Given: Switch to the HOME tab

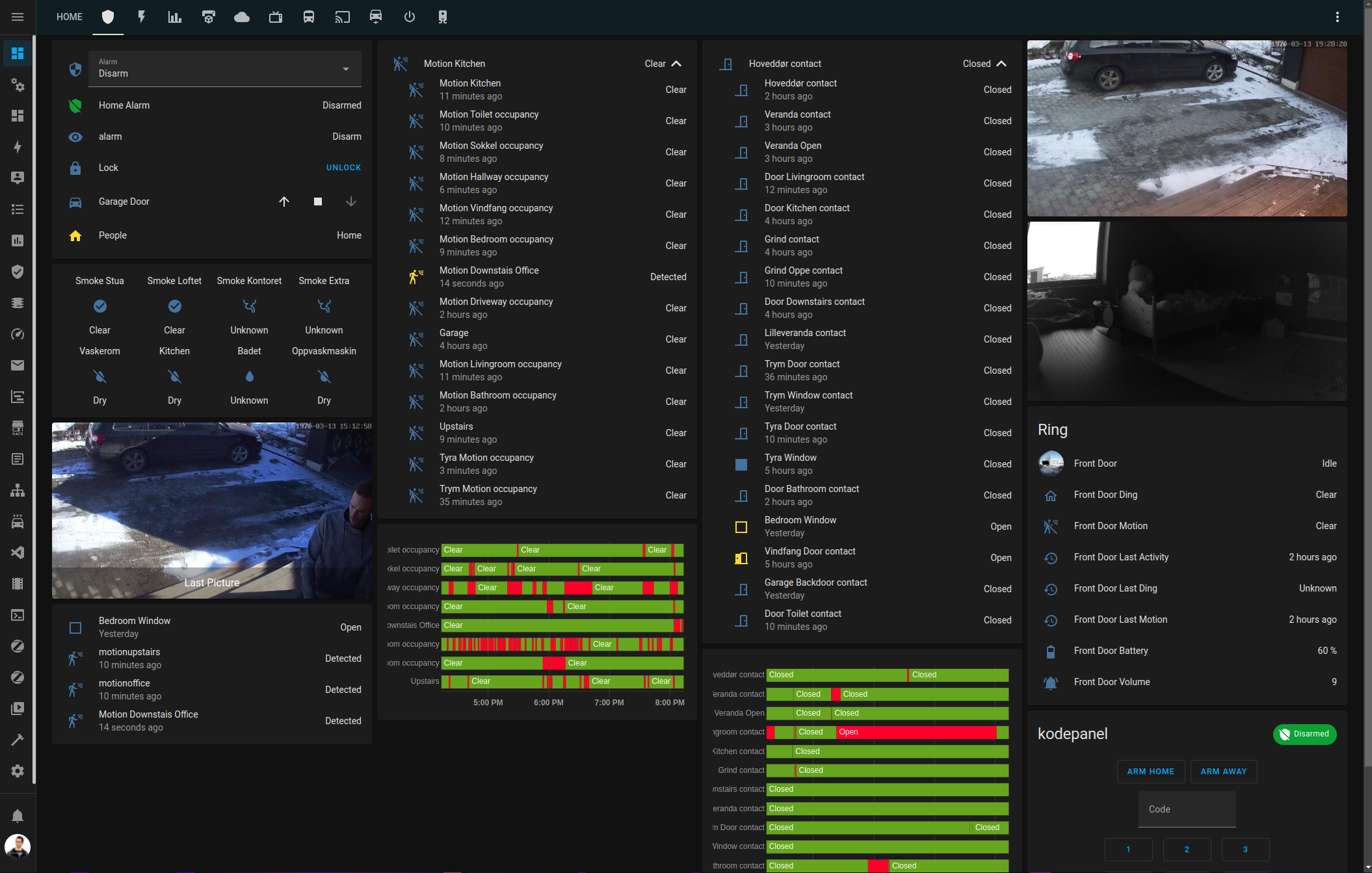Looking at the screenshot, I should (70, 17).
